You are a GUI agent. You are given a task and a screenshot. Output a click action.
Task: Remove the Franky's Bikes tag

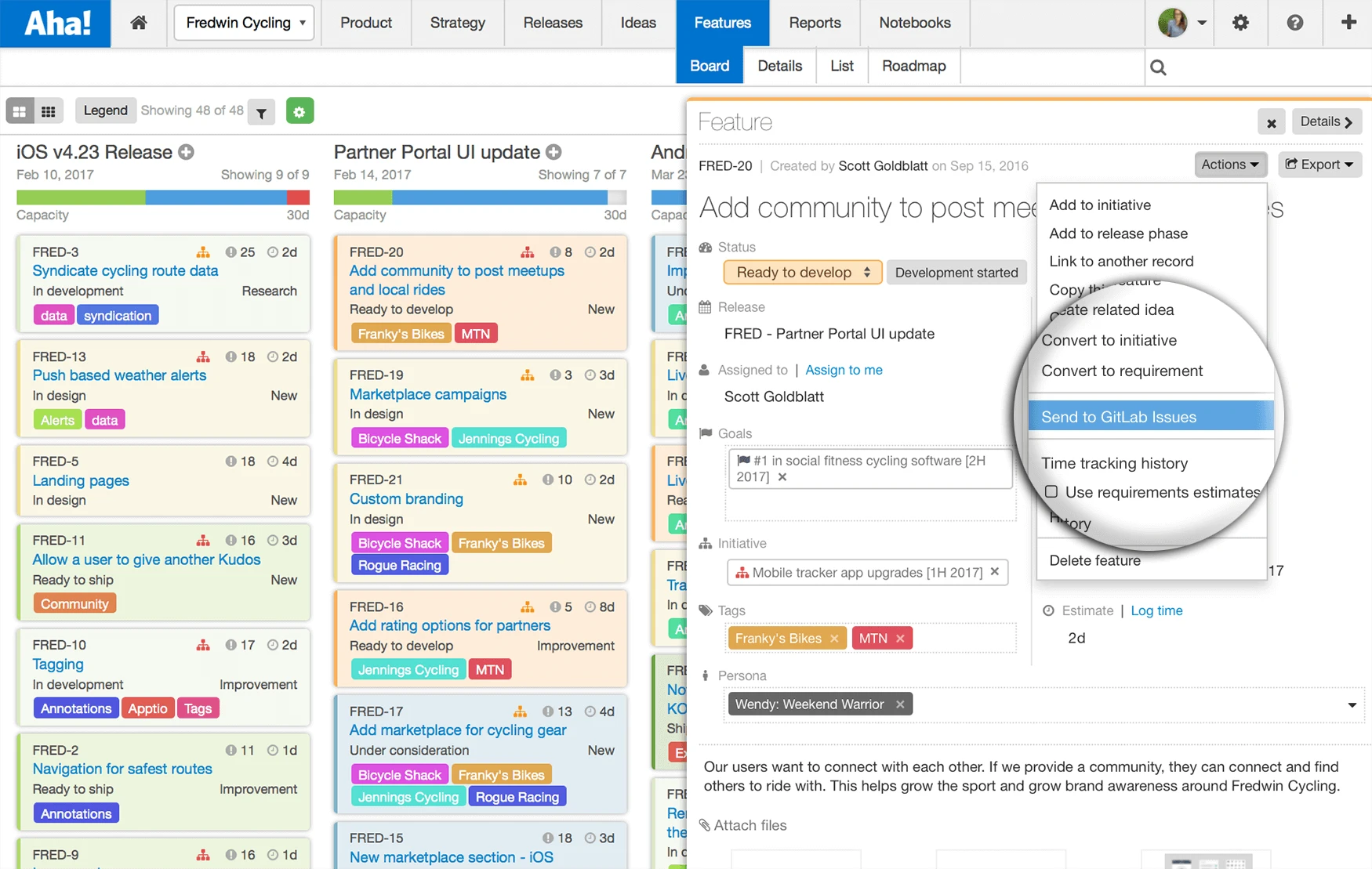point(834,639)
